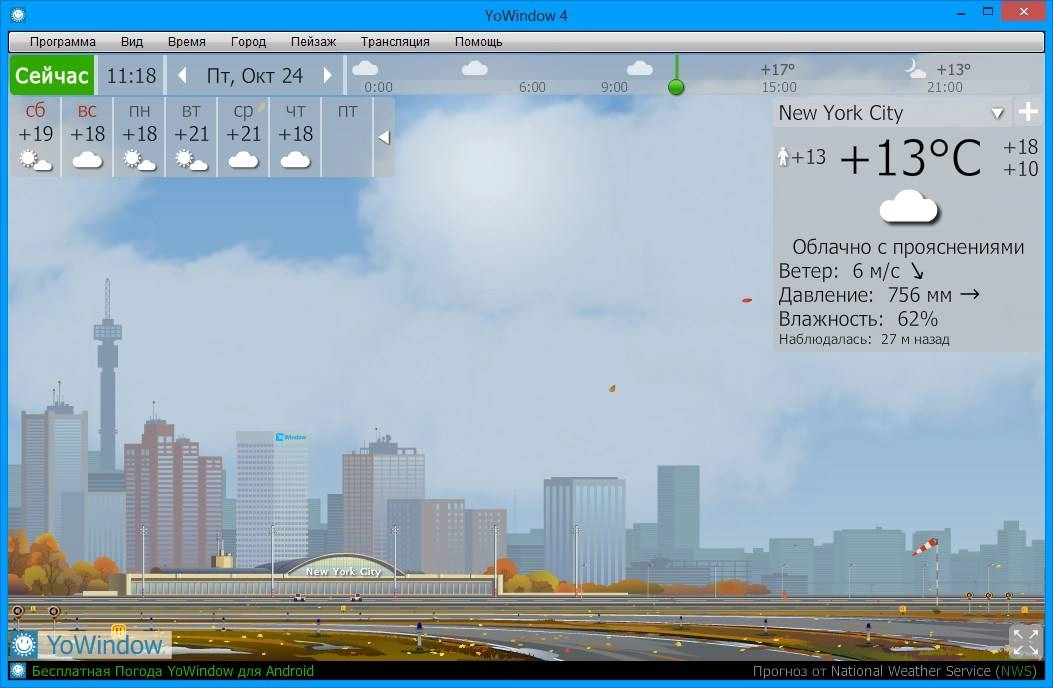Minimize the YoWindow 4 window

click(x=961, y=13)
